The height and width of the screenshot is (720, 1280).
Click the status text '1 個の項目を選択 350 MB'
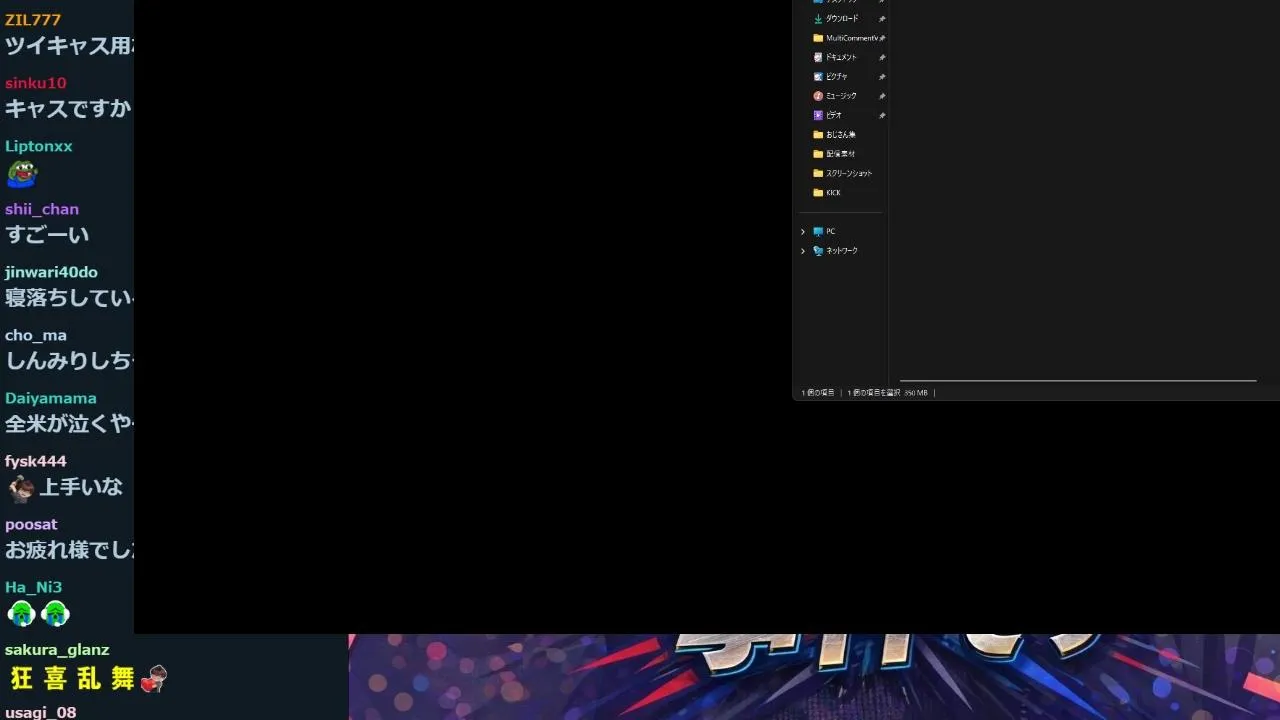[887, 393]
